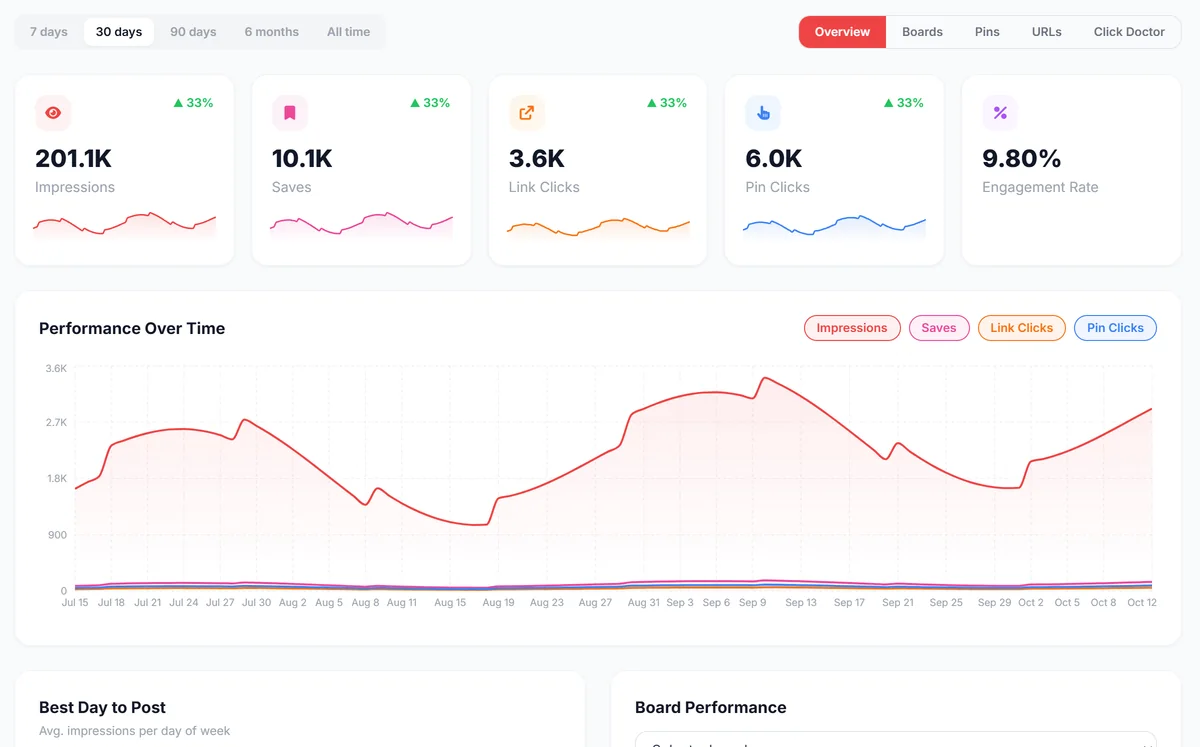The height and width of the screenshot is (747, 1200).
Task: Click the 9.80% engagement rate value
Action: click(x=1022, y=159)
